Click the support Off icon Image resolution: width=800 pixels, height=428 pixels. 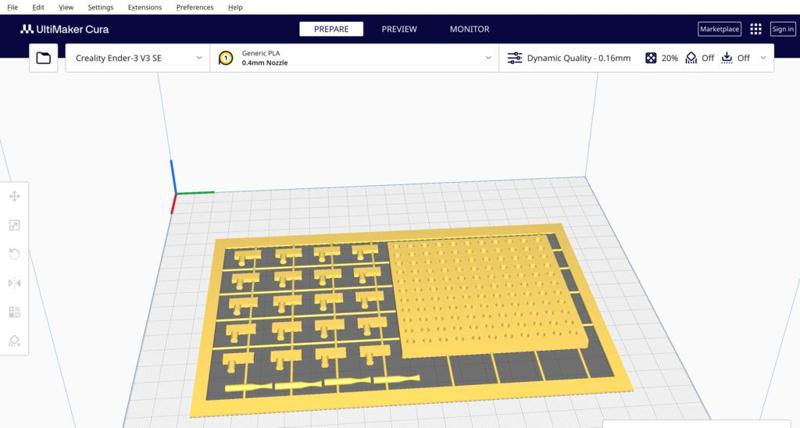tap(691, 58)
